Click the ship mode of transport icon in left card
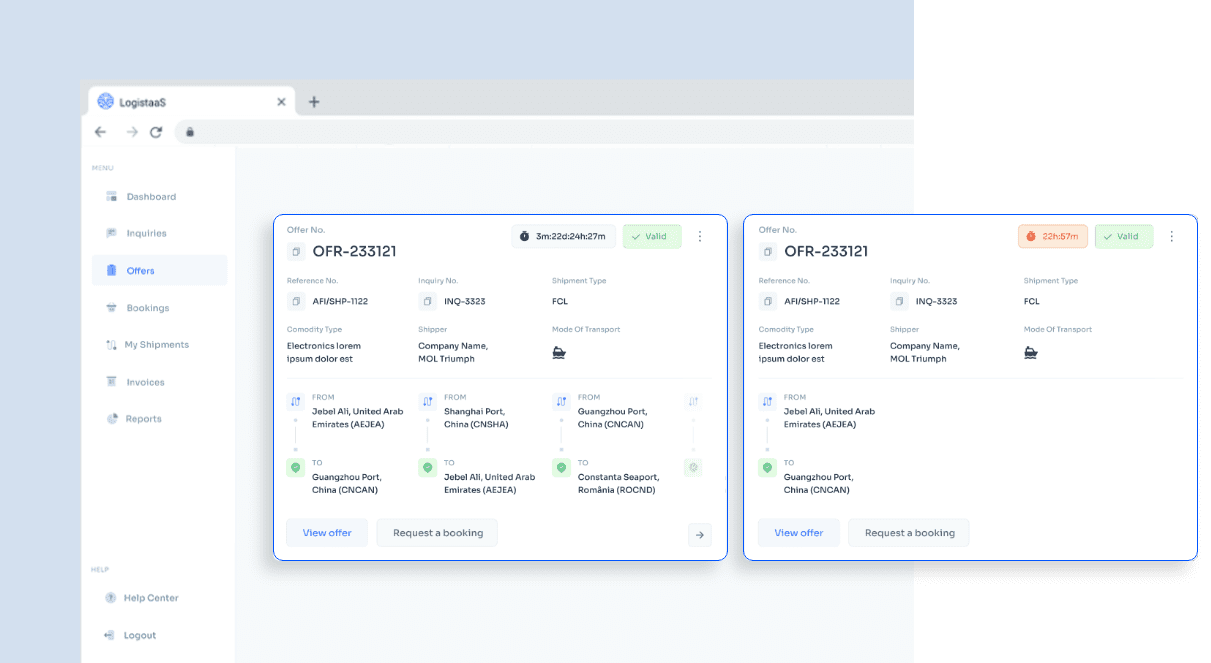 [559, 352]
